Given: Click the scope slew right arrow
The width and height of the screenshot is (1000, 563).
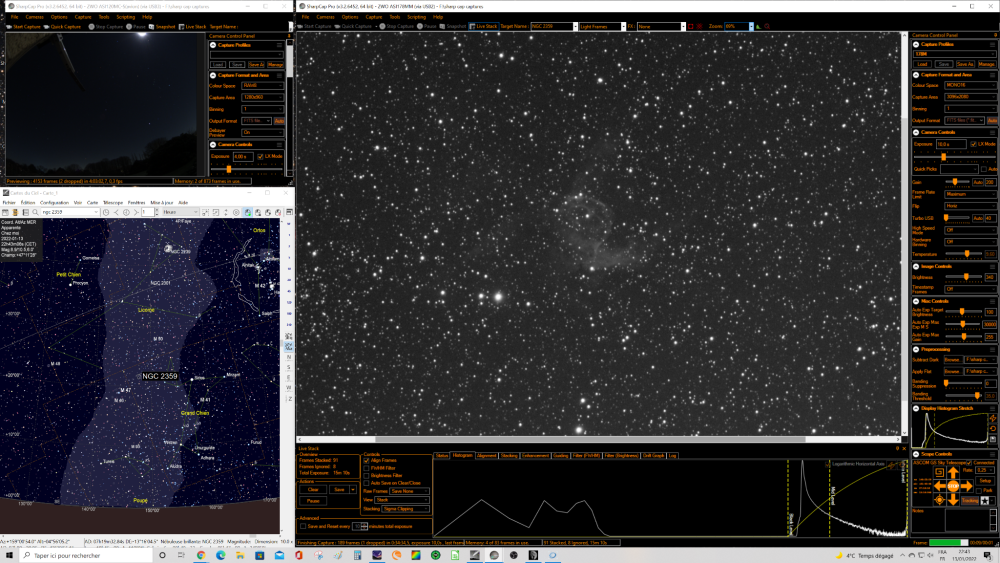Looking at the screenshot, I should click(967, 486).
